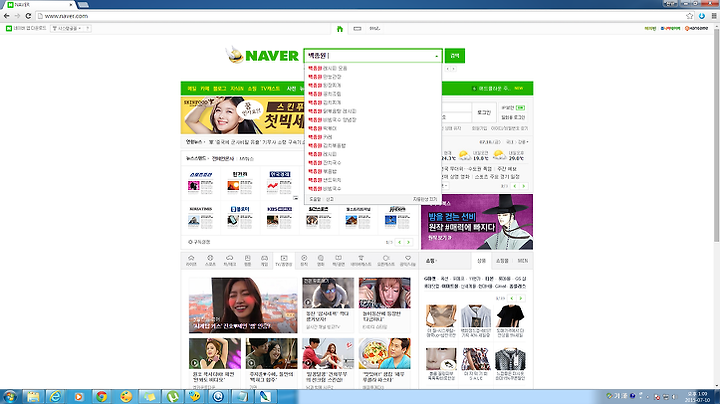Open the Chrome menu icon at the toolbar's right end

point(714,16)
